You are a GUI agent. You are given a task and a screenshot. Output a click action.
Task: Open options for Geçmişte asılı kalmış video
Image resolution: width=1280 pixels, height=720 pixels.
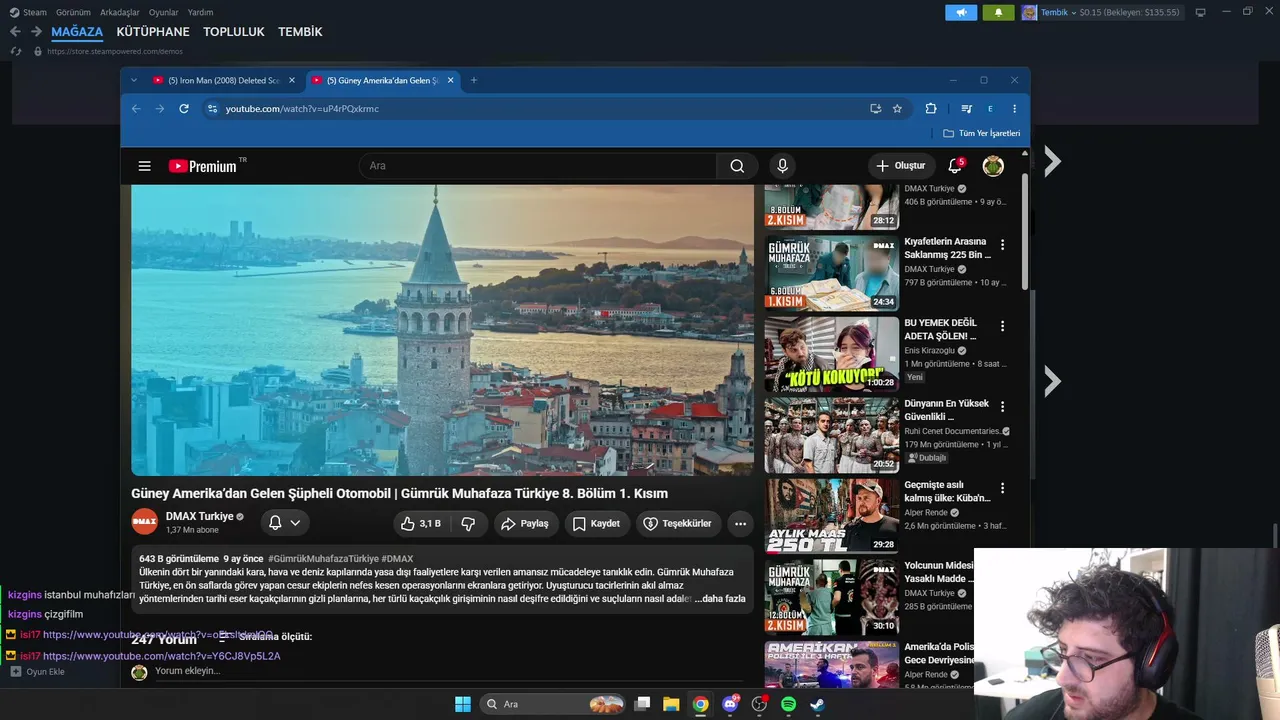[1002, 488]
